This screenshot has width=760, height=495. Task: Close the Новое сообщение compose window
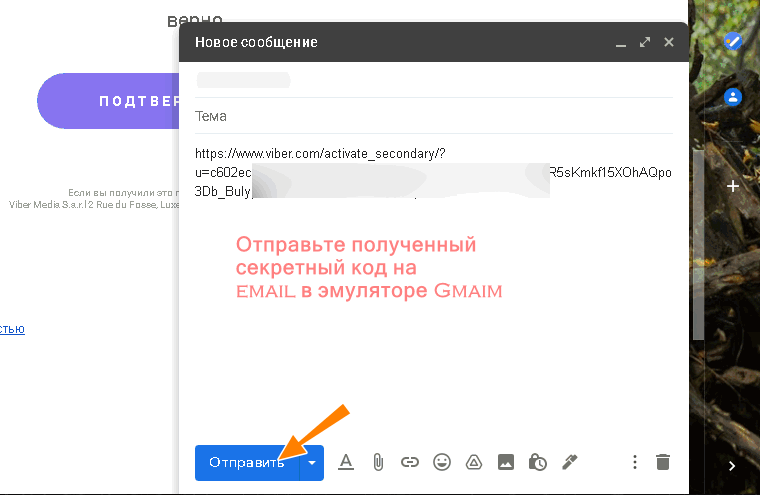[x=669, y=42]
